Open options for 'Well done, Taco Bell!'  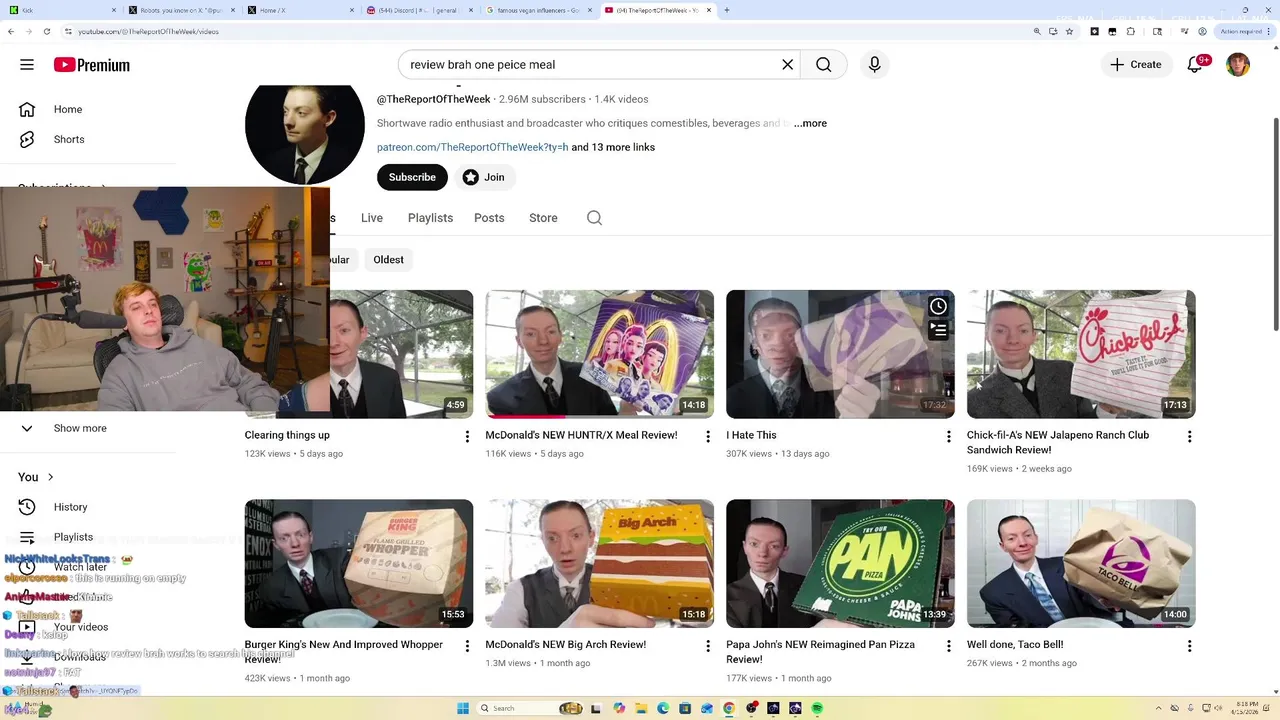click(x=1189, y=646)
